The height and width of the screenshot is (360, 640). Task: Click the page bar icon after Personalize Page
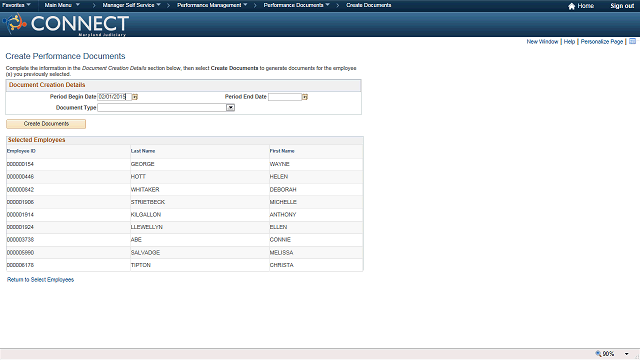pyautogui.click(x=632, y=41)
